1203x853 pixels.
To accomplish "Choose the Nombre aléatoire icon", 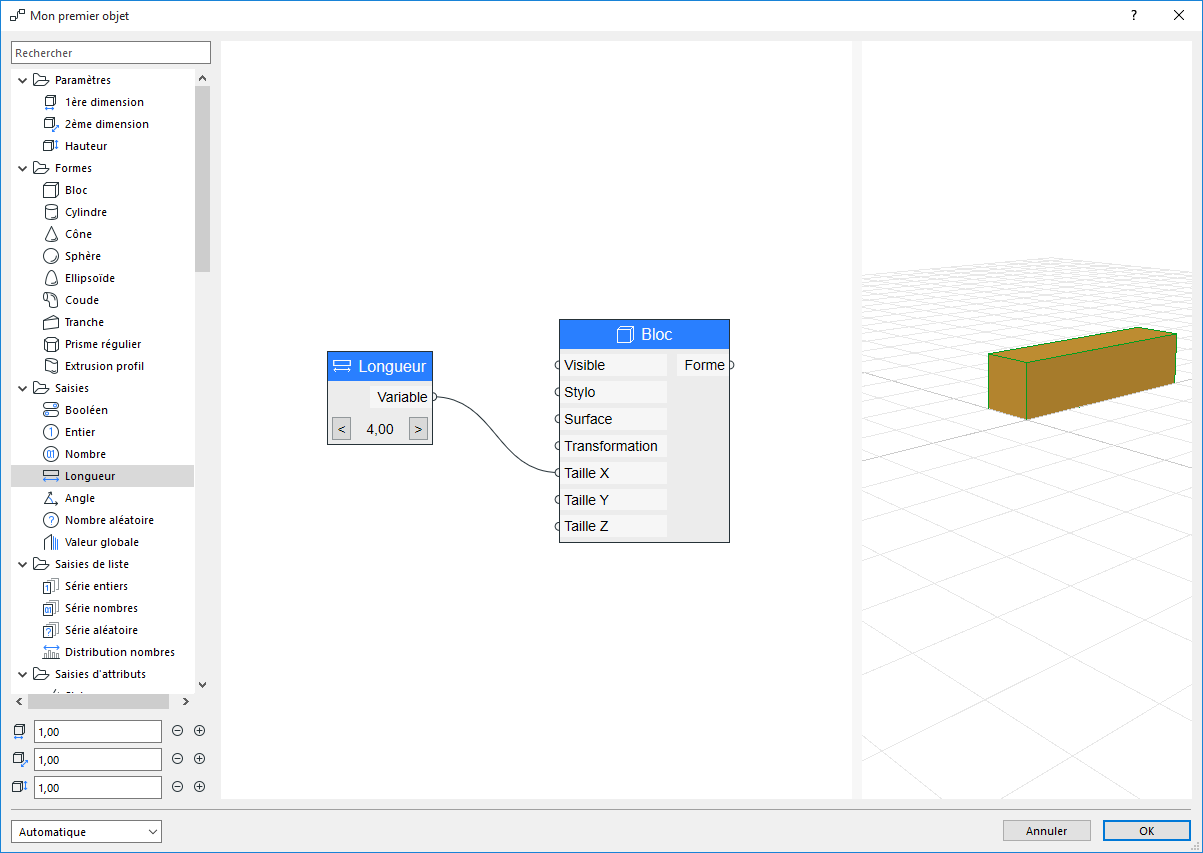I will 51,520.
